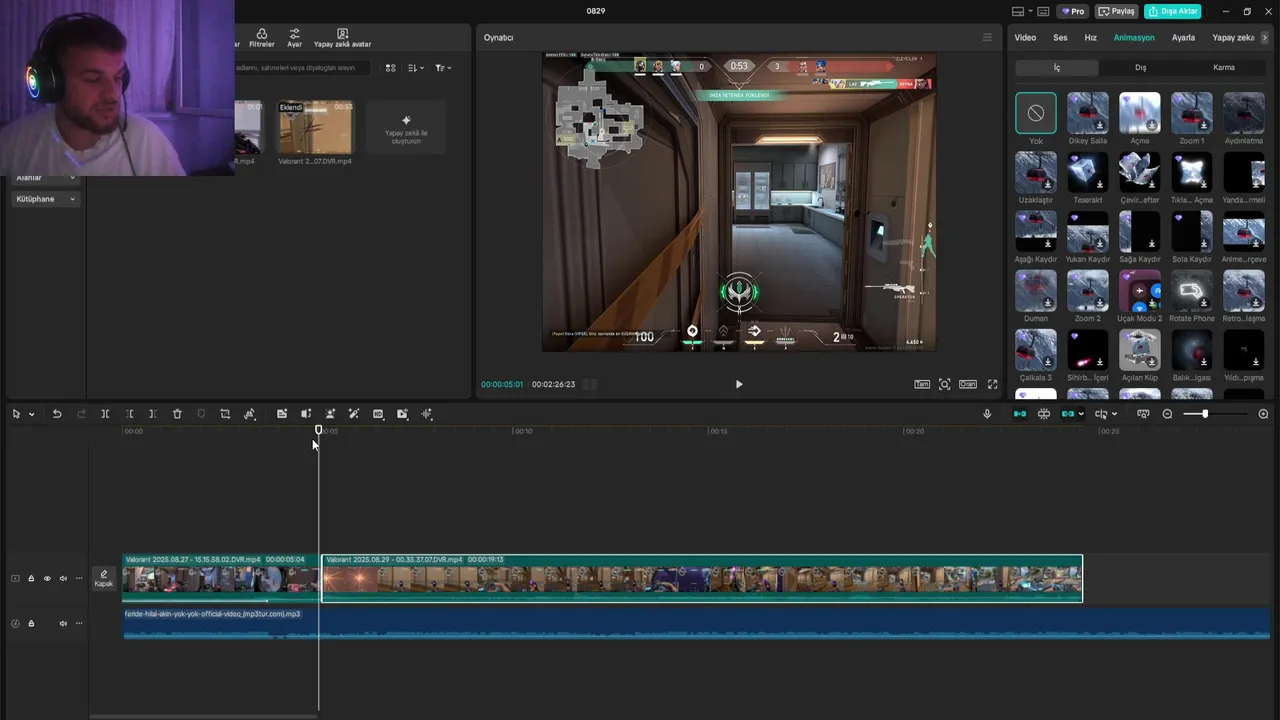Click the Oran ratio button
The height and width of the screenshot is (720, 1280).
[x=968, y=384]
